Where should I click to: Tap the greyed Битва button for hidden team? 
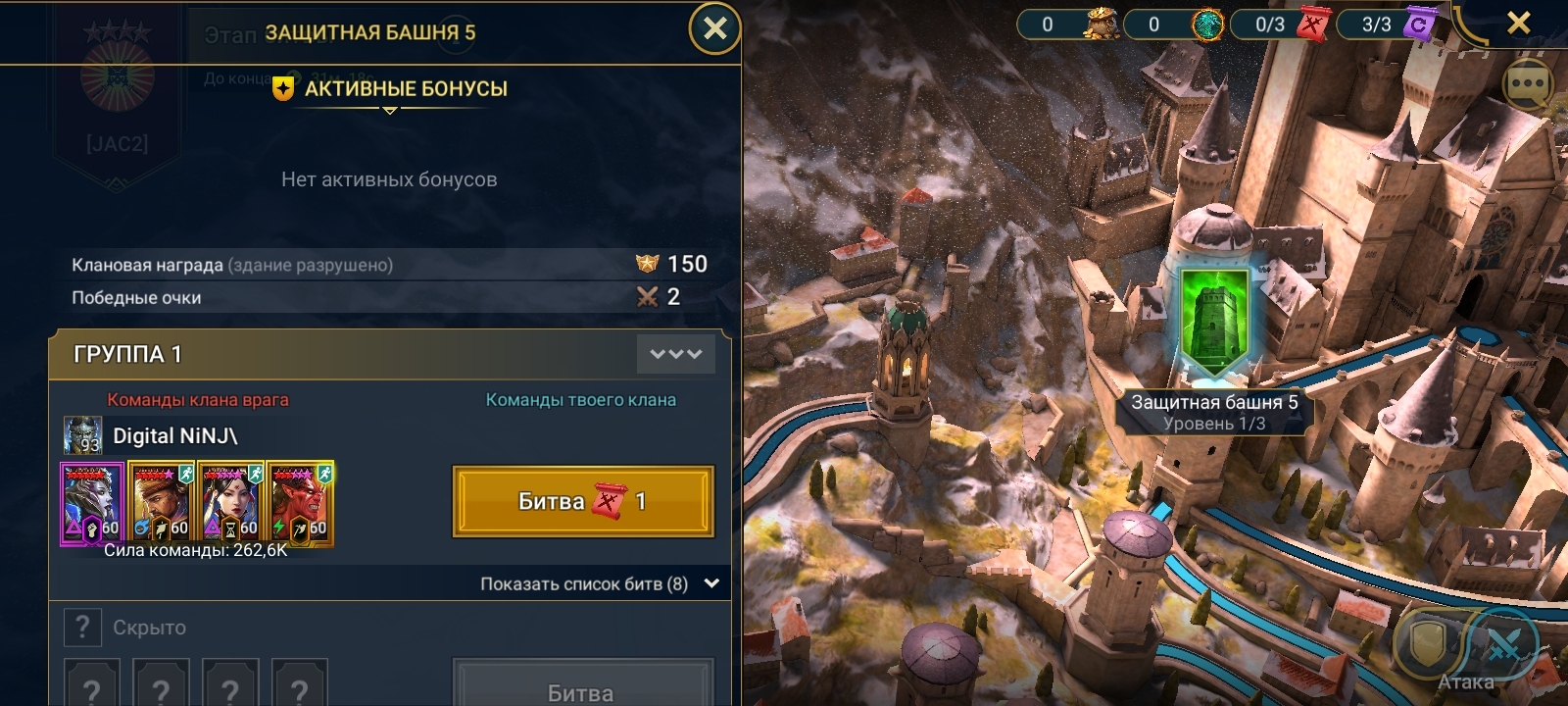tap(583, 685)
